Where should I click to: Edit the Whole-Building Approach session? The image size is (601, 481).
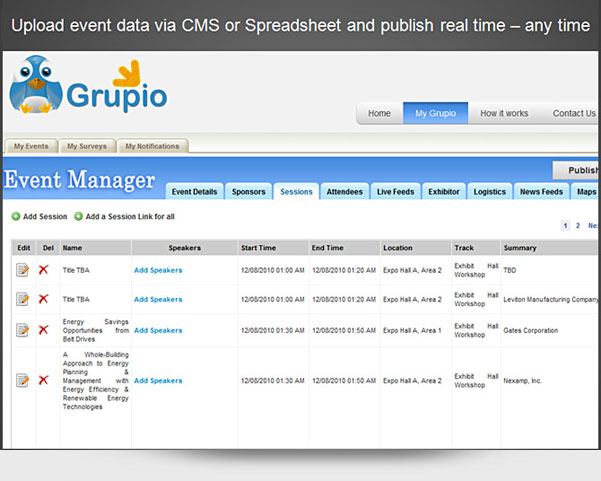coord(23,380)
